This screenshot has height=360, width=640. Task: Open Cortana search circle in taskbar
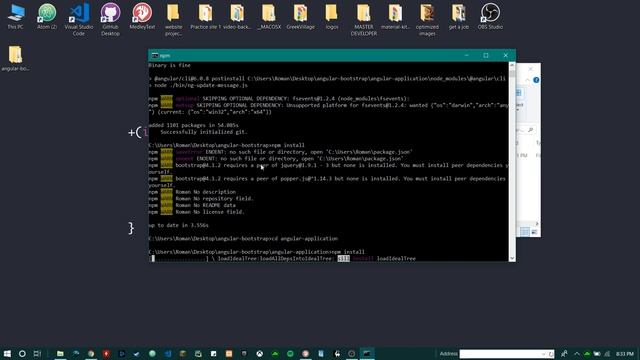pos(22,353)
